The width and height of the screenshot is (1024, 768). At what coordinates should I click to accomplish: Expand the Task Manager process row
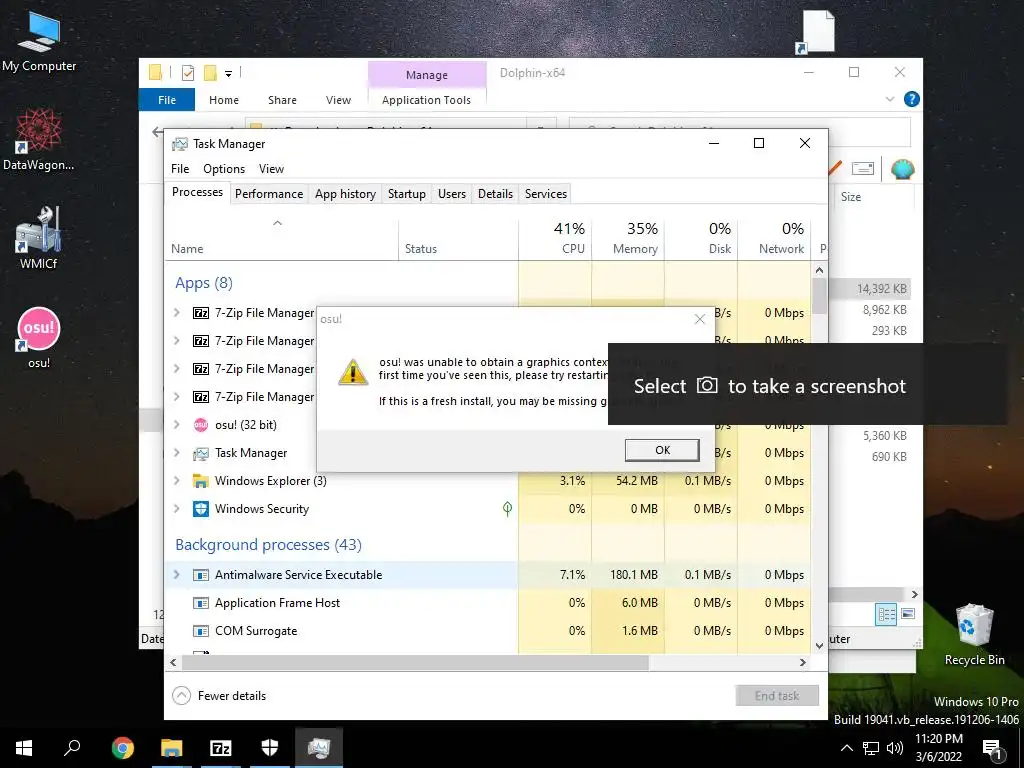(176, 453)
